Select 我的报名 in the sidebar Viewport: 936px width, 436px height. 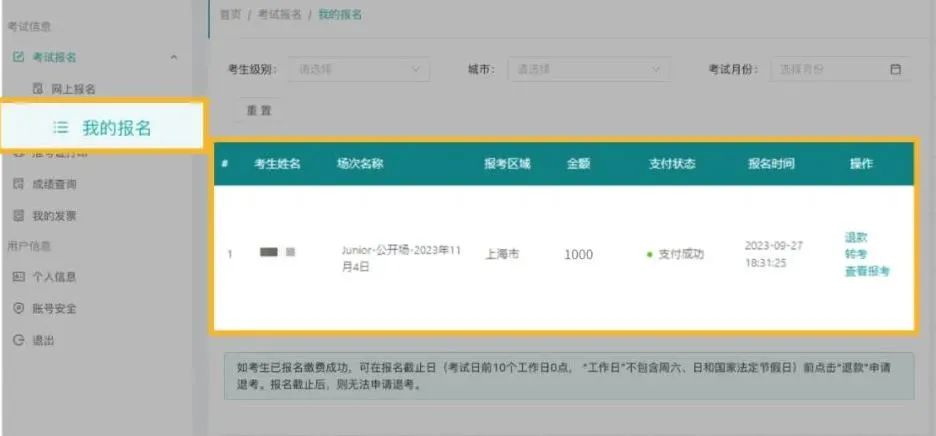point(116,128)
